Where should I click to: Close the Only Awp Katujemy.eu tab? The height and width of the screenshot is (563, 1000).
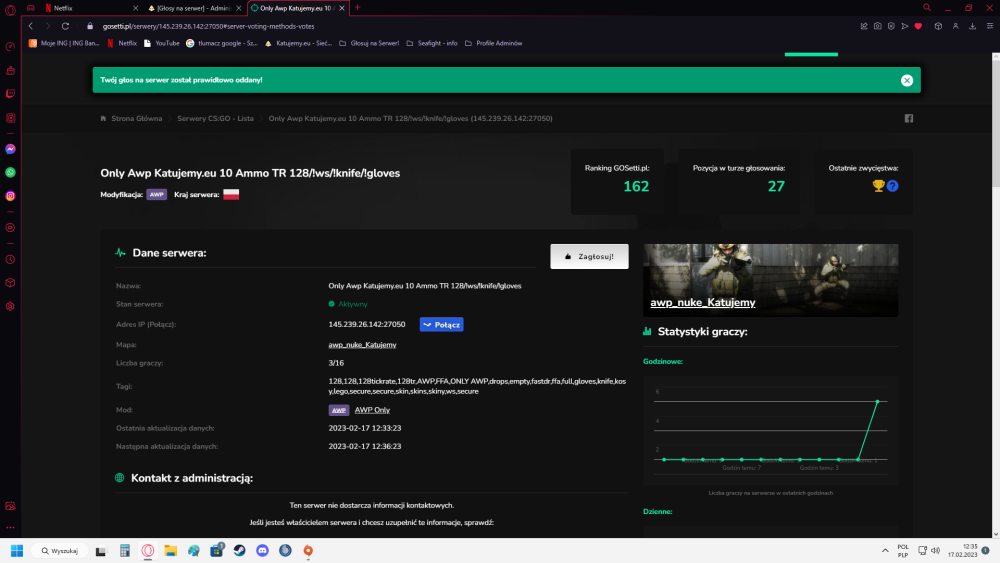pyautogui.click(x=342, y=8)
